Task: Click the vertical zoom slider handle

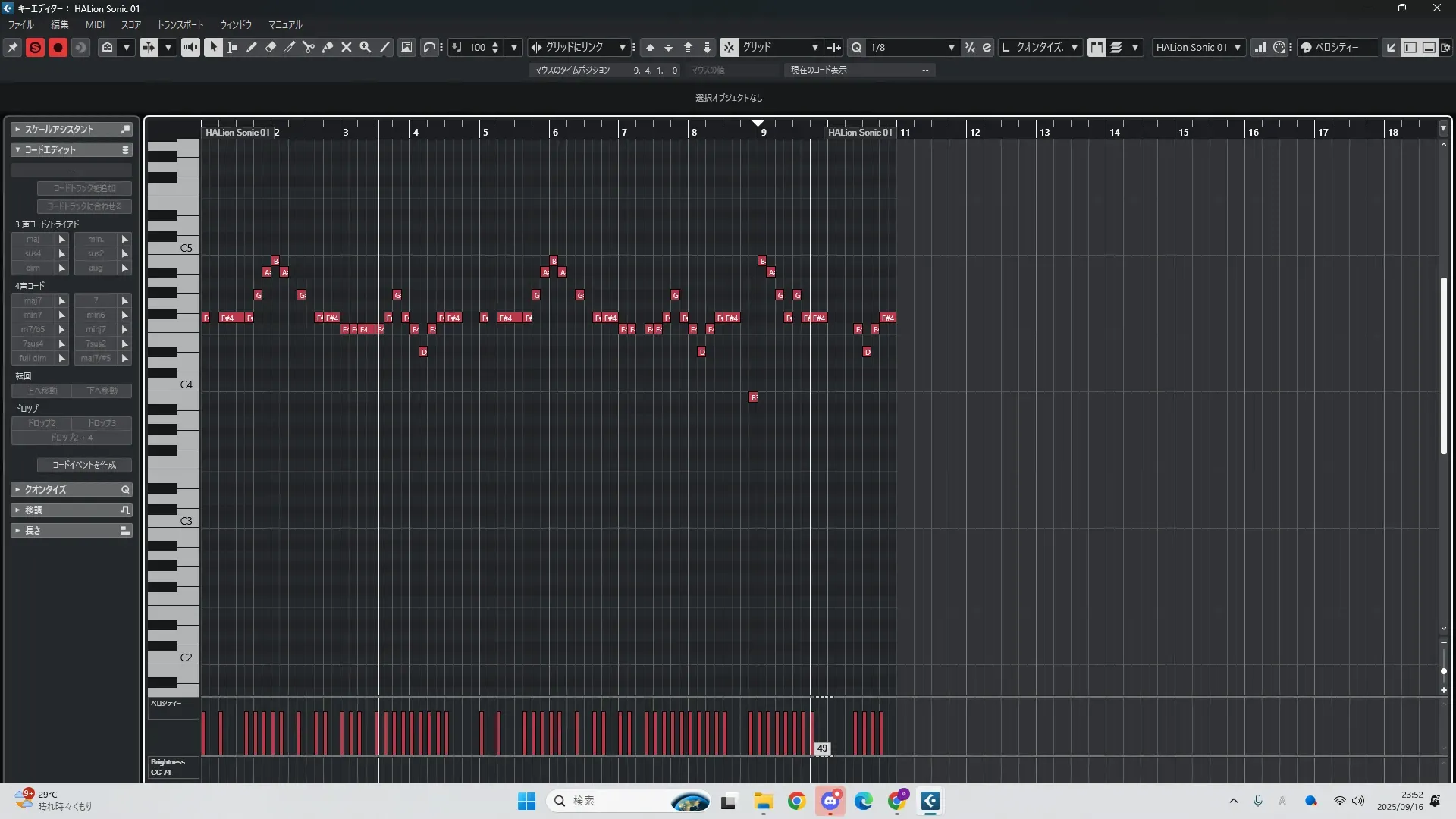Action: point(1443,671)
